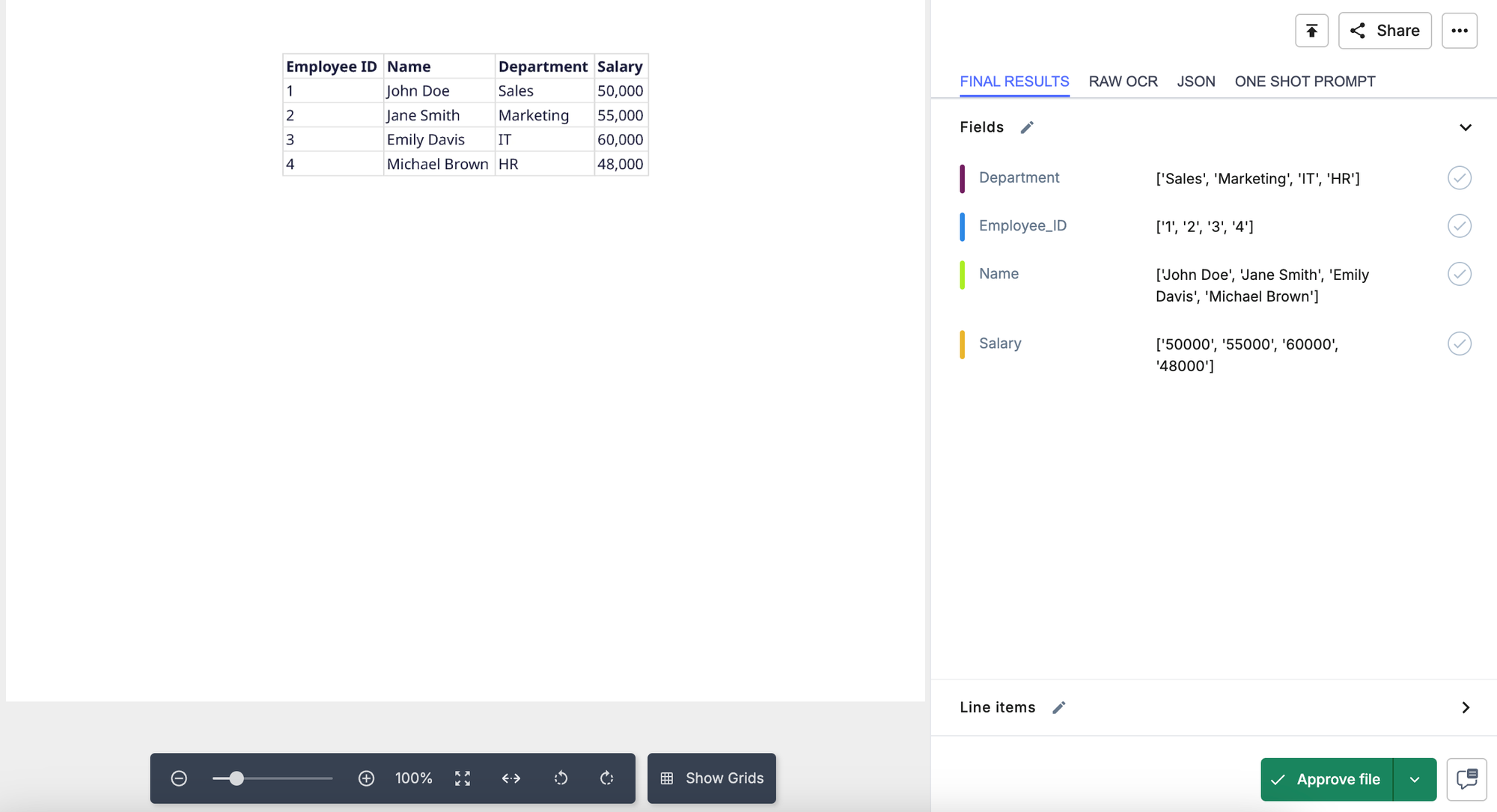
Task: Click the zoom in plus icon
Action: [366, 778]
